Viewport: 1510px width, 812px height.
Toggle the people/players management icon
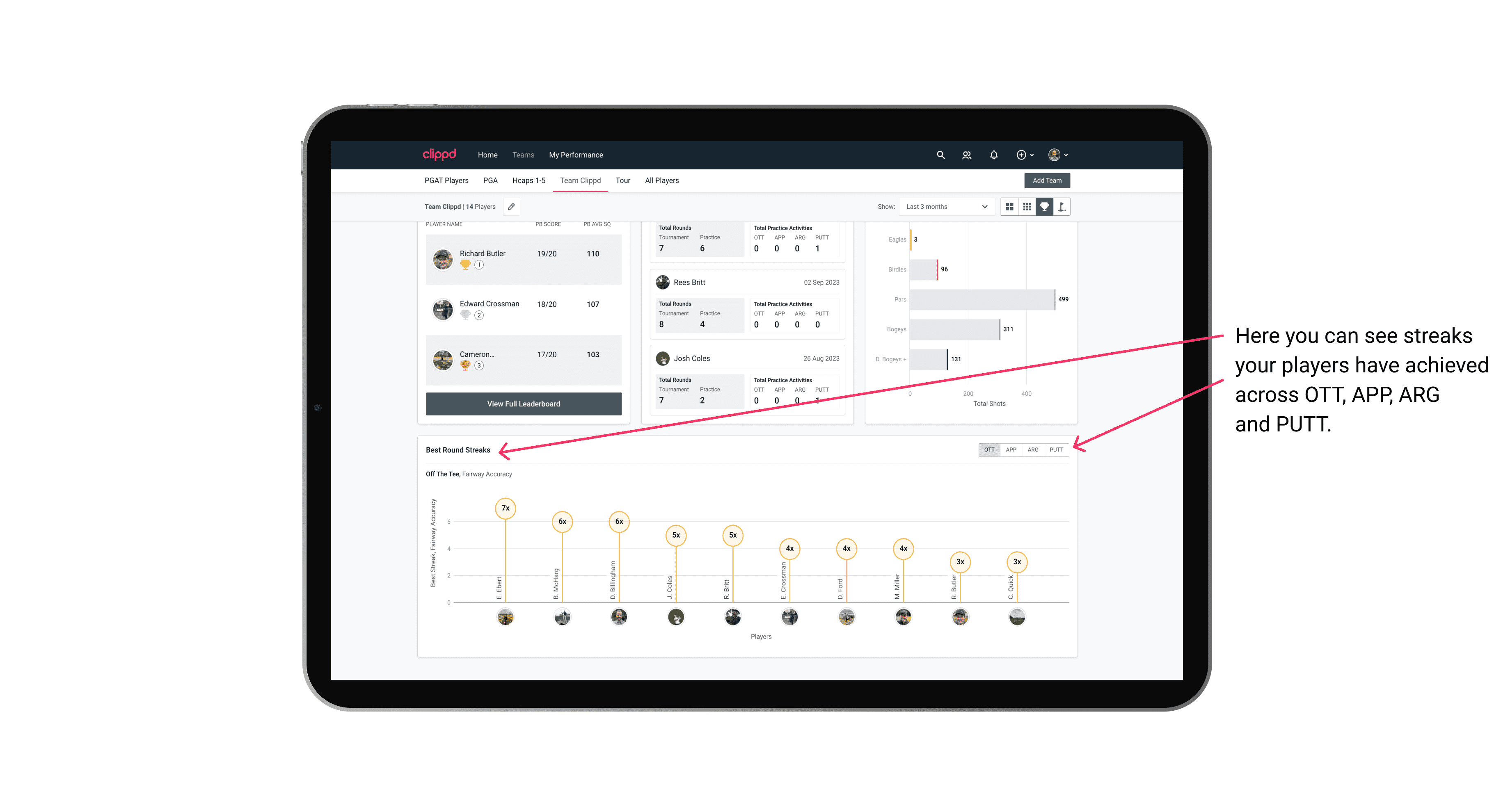click(965, 155)
